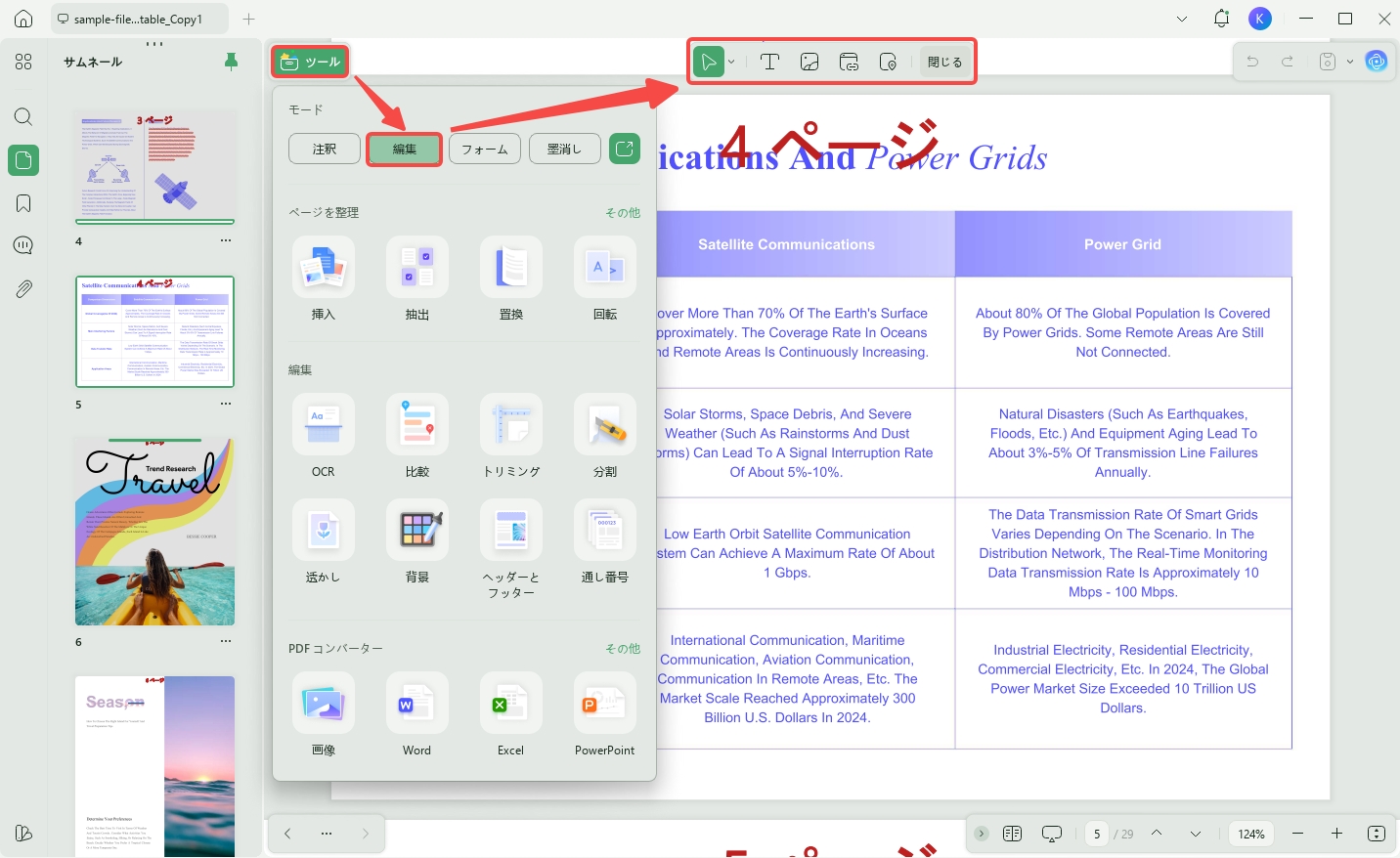This screenshot has width=1400, height=858.
Task: Select page 5 thumbnail
Action: tap(155, 332)
